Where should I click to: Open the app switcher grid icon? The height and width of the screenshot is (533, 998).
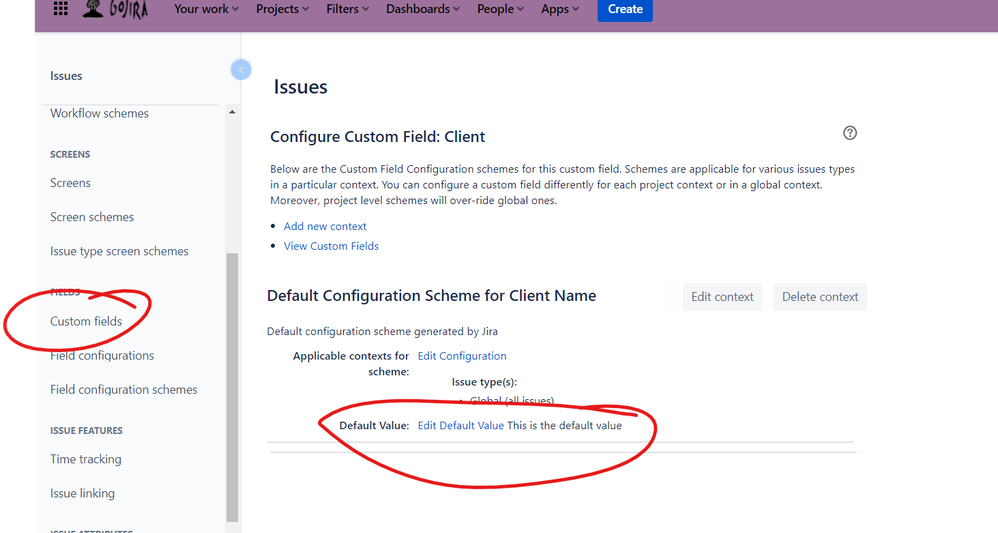click(60, 8)
